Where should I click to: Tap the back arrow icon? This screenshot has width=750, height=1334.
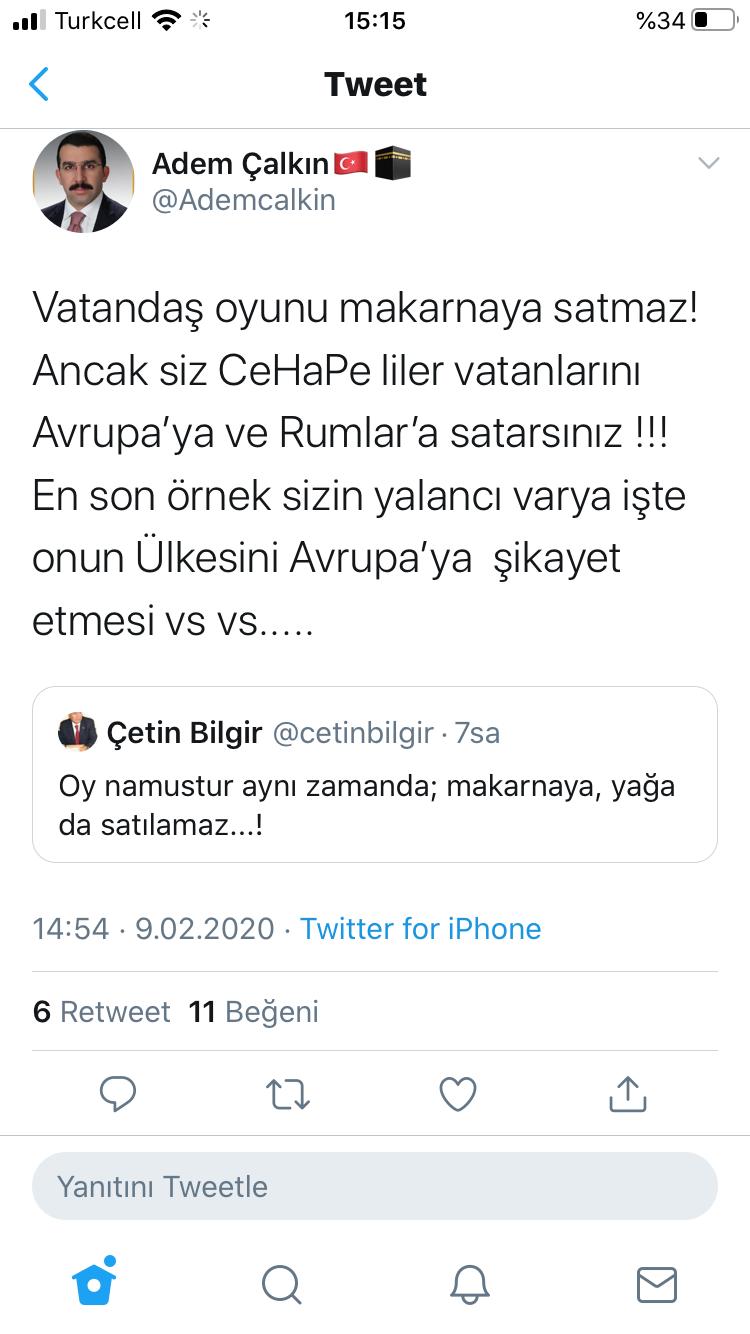40,85
